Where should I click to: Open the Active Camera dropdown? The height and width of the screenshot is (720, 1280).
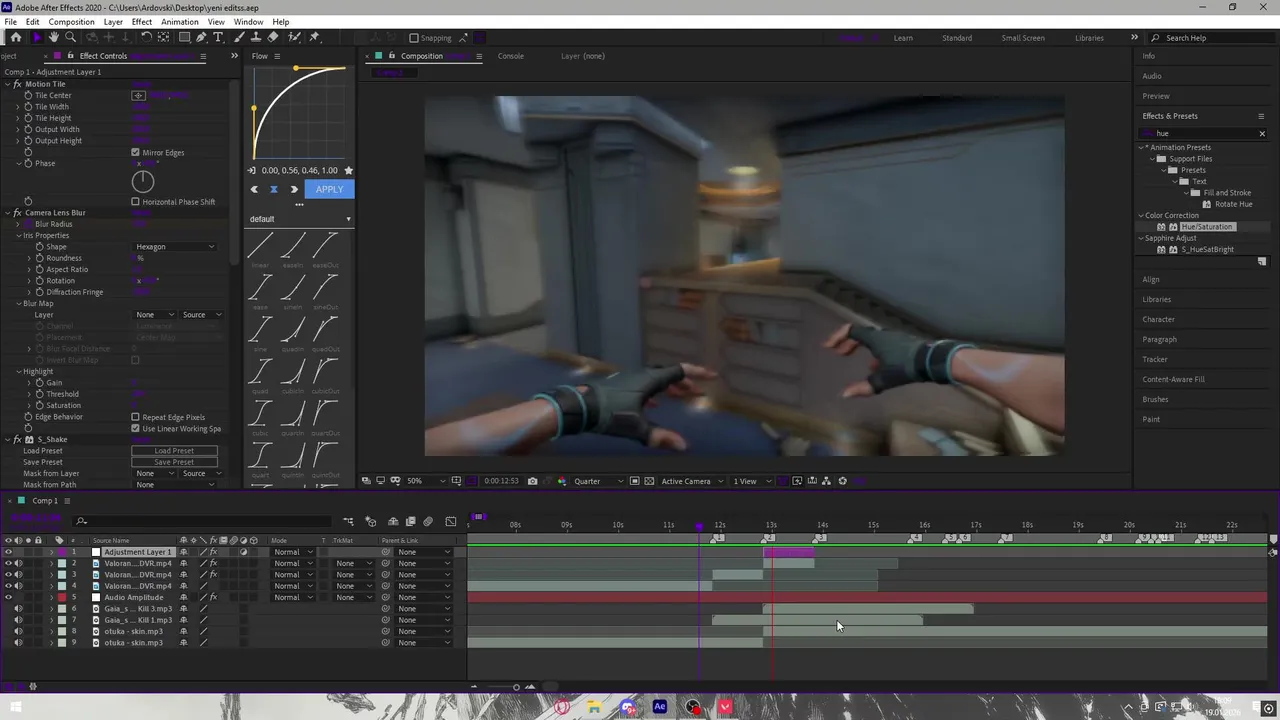[x=691, y=481]
